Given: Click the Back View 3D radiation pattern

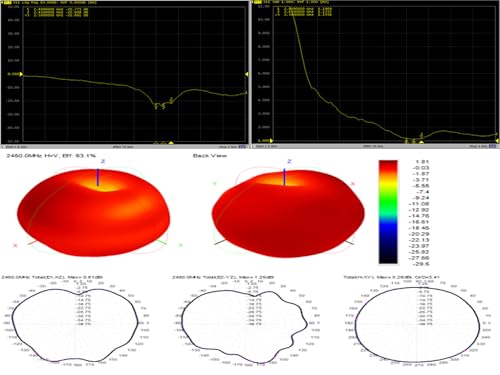Looking at the screenshot, I should point(288,213).
